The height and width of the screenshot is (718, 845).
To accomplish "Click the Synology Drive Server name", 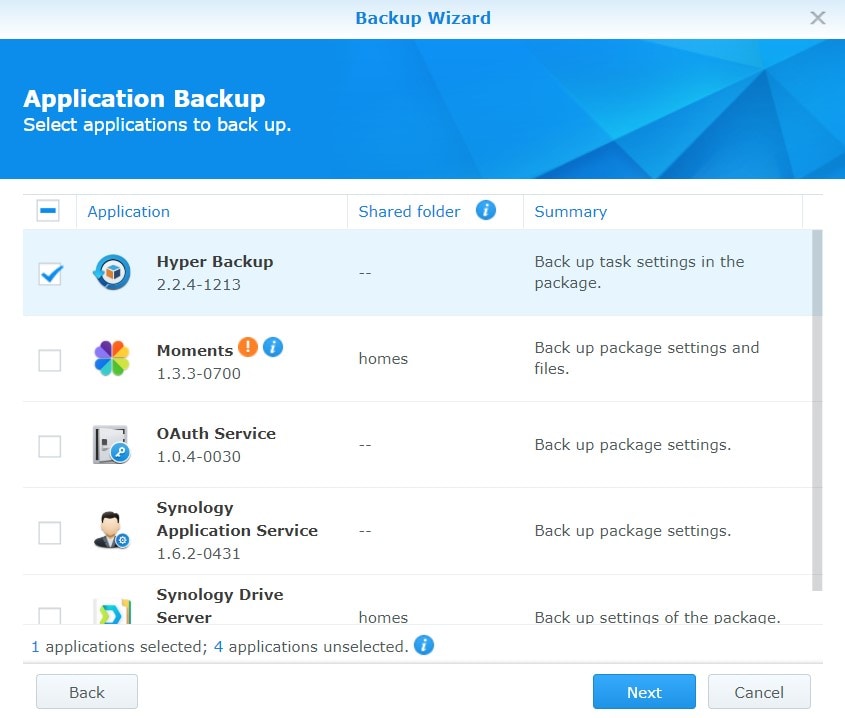I will click(x=220, y=606).
